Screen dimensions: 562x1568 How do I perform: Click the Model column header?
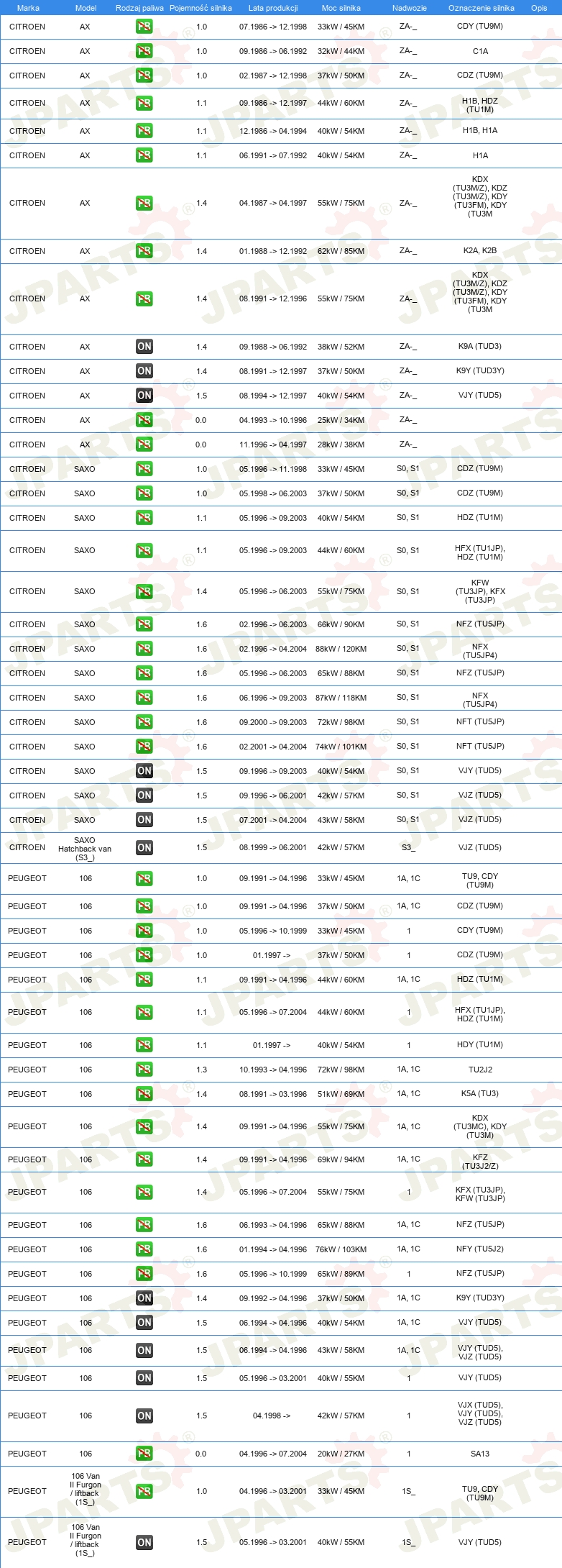[x=86, y=8]
